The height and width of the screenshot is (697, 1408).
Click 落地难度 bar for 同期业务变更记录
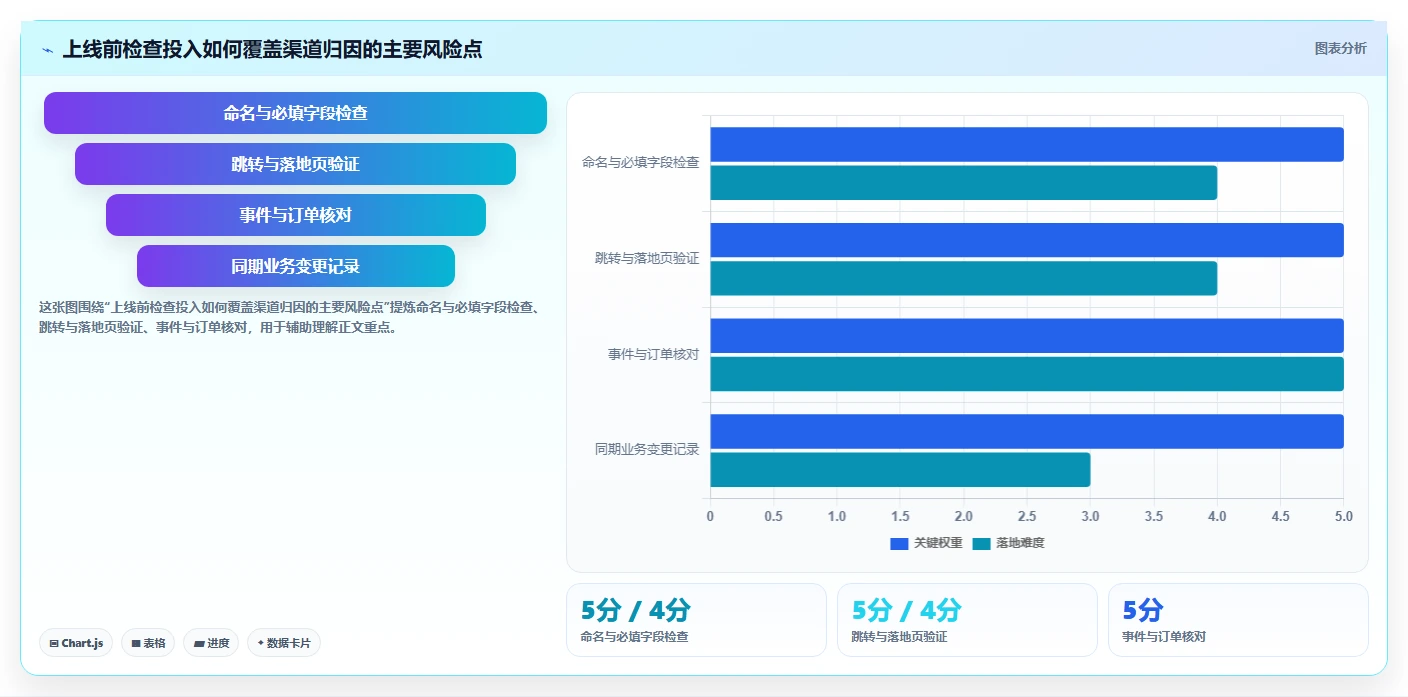[900, 470]
